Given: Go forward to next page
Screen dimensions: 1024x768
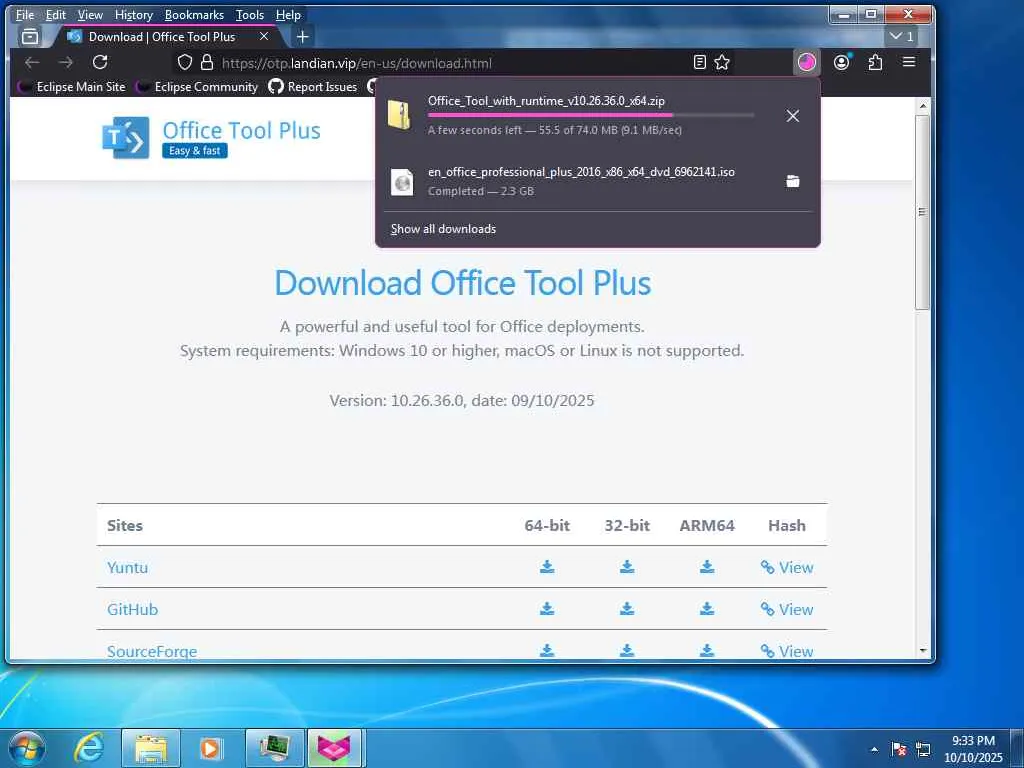Looking at the screenshot, I should (x=66, y=63).
